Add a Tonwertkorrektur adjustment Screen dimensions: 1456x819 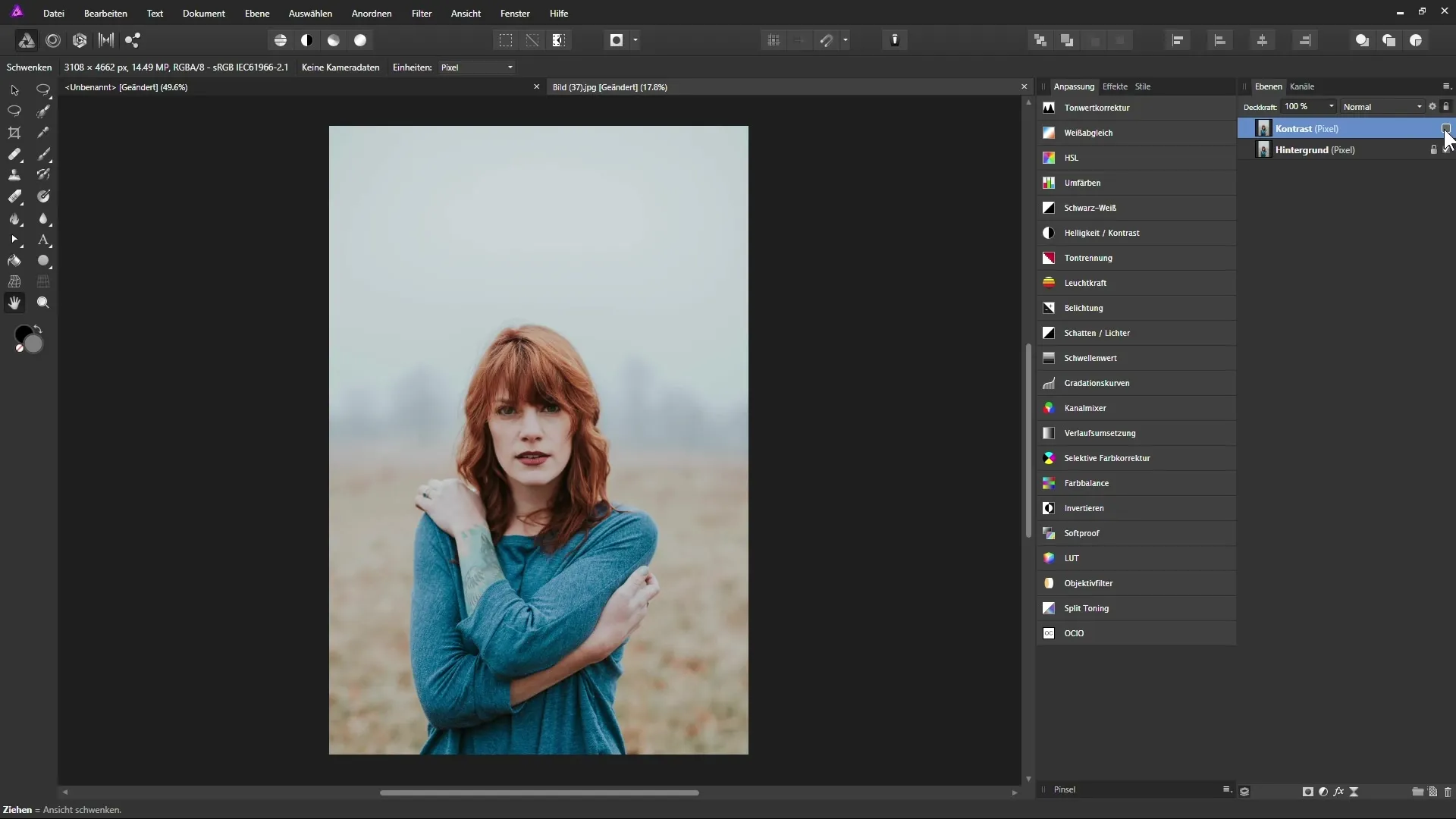1136,108
